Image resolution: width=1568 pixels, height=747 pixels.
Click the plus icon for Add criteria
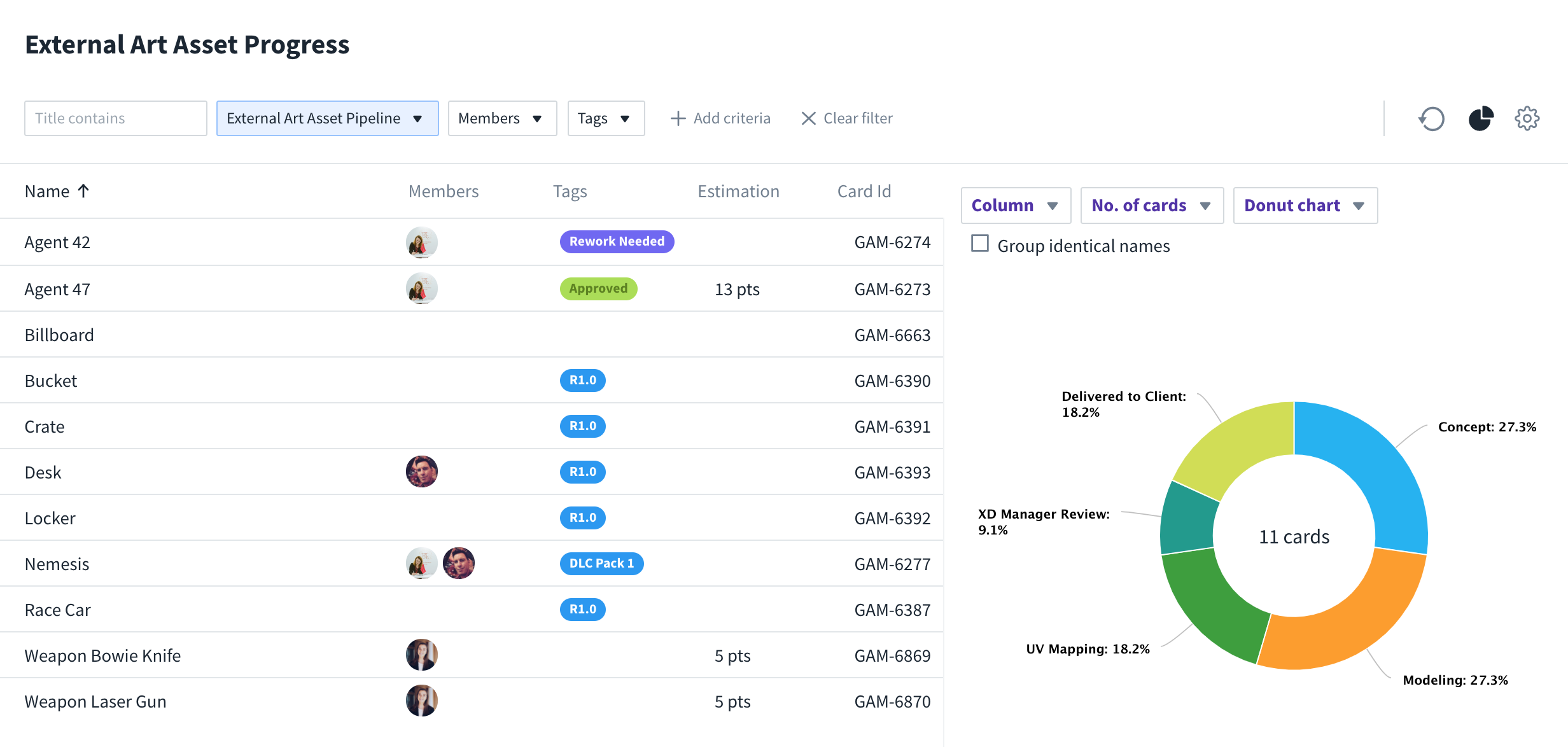coord(678,118)
